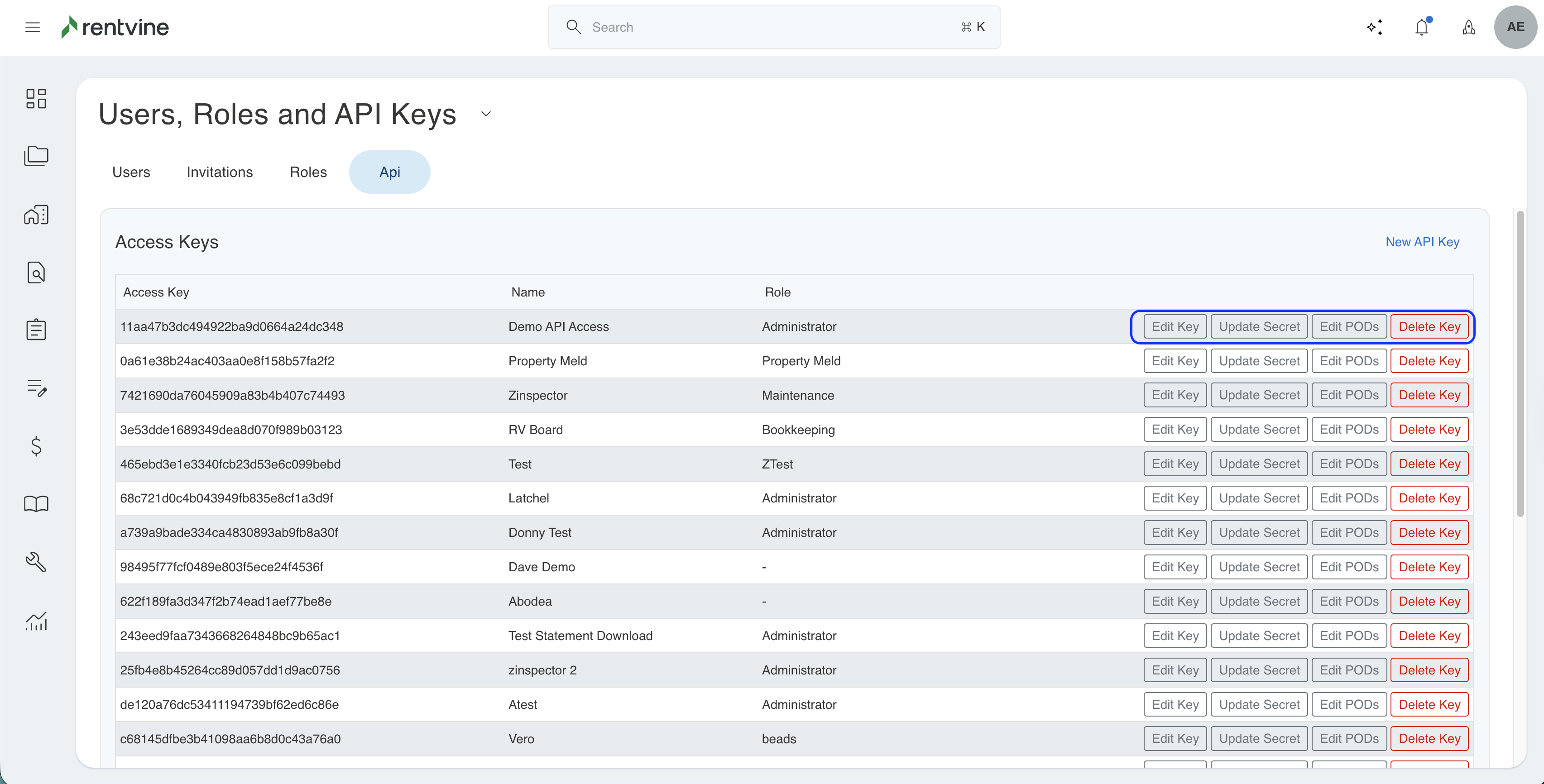The image size is (1544, 784).
Task: Open the hamburger navigation menu
Action: pyautogui.click(x=32, y=27)
